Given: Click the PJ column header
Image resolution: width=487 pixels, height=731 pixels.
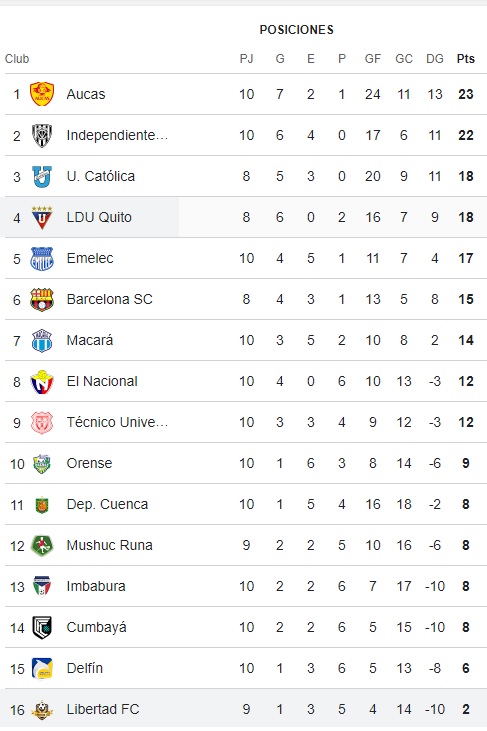Looking at the screenshot, I should point(247,59).
